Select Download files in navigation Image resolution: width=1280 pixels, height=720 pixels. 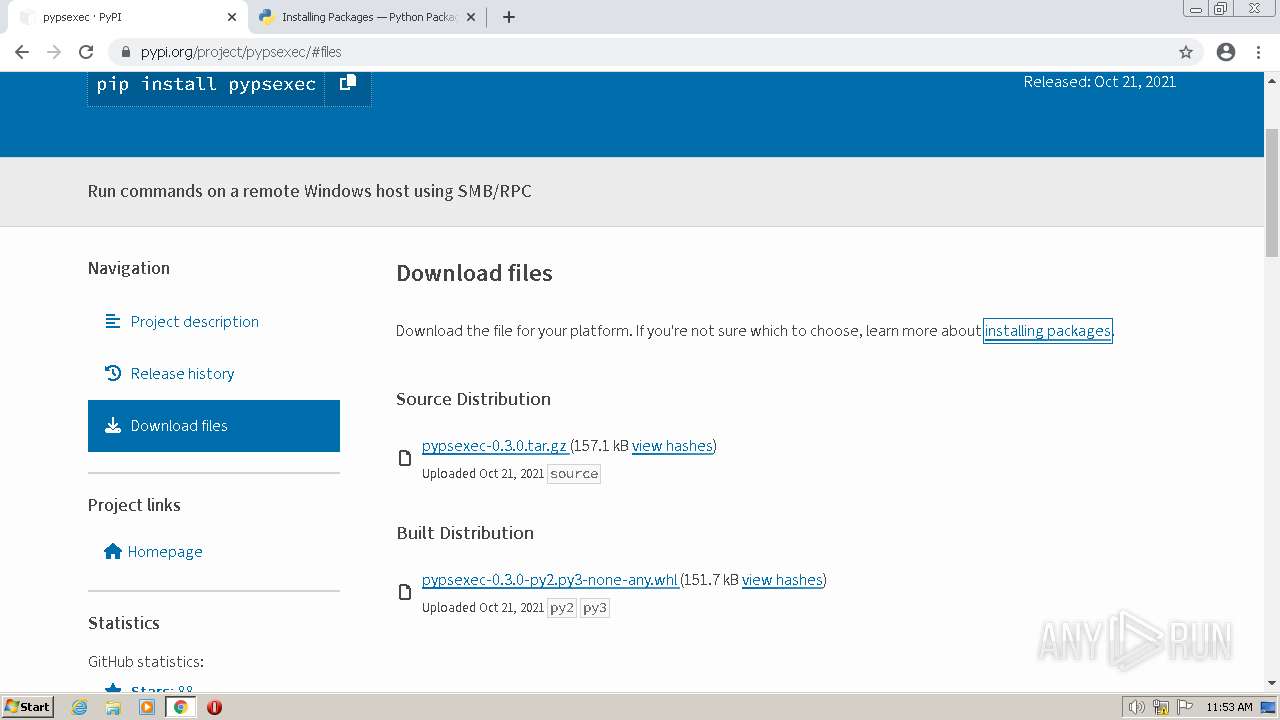[214, 426]
